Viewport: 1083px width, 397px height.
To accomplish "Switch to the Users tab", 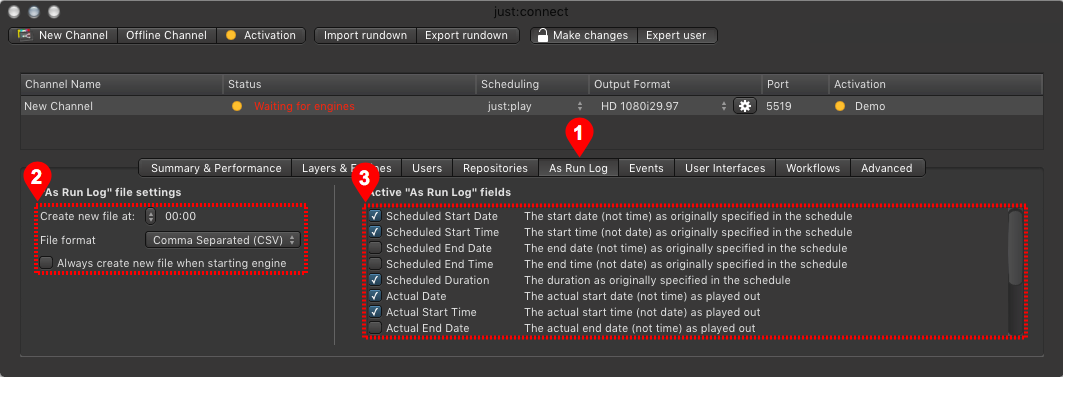I will [427, 168].
